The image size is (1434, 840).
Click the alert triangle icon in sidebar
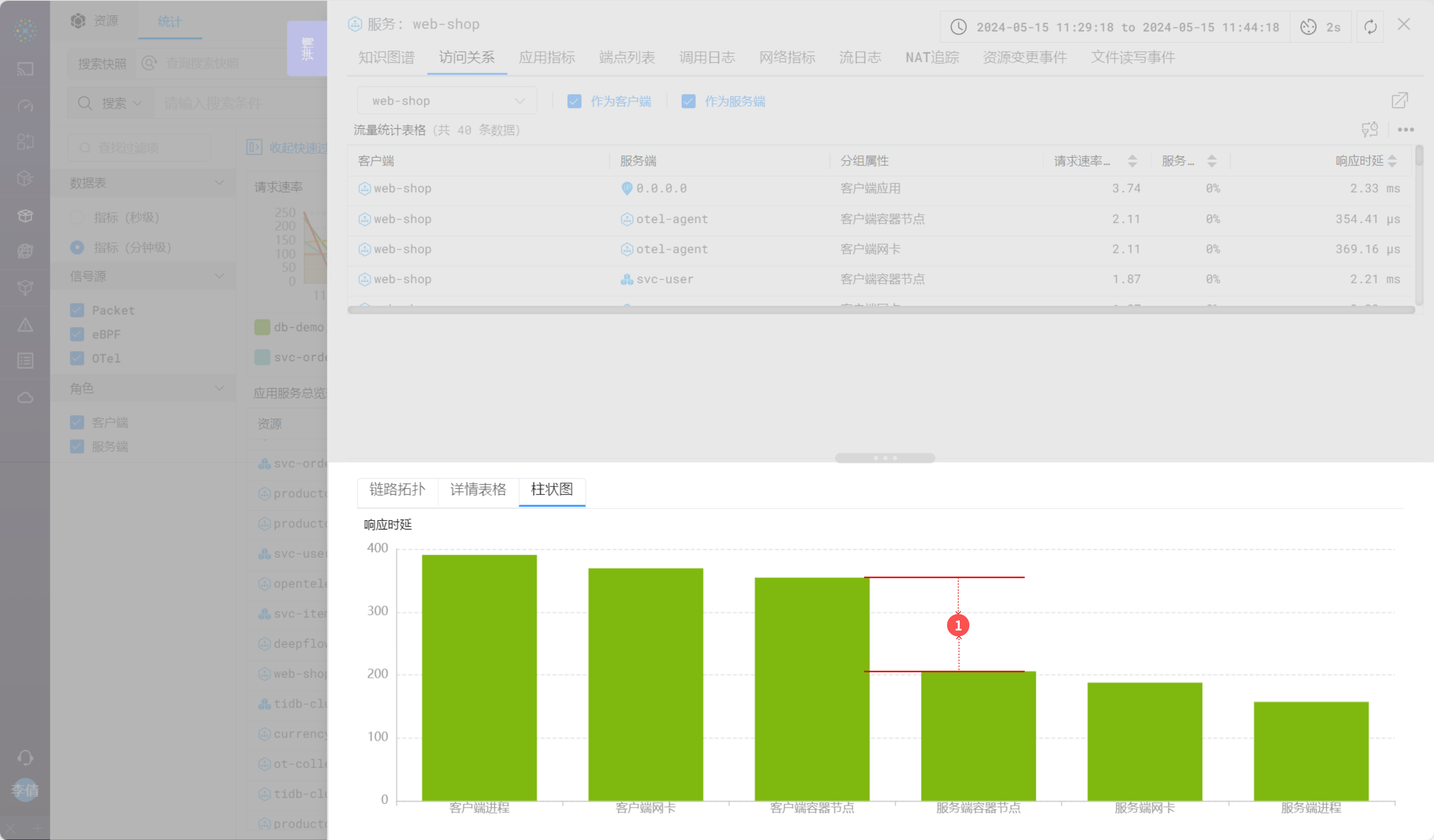(25, 325)
